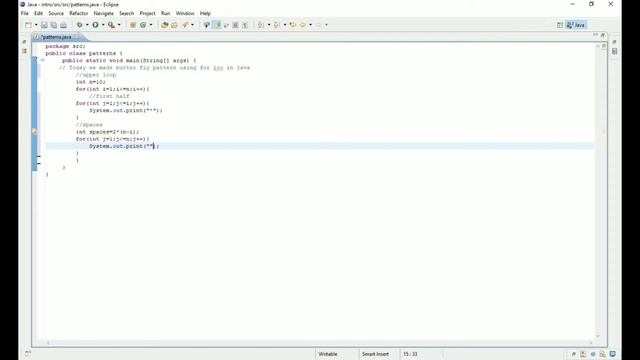Select the Java perspective button

pos(576,25)
